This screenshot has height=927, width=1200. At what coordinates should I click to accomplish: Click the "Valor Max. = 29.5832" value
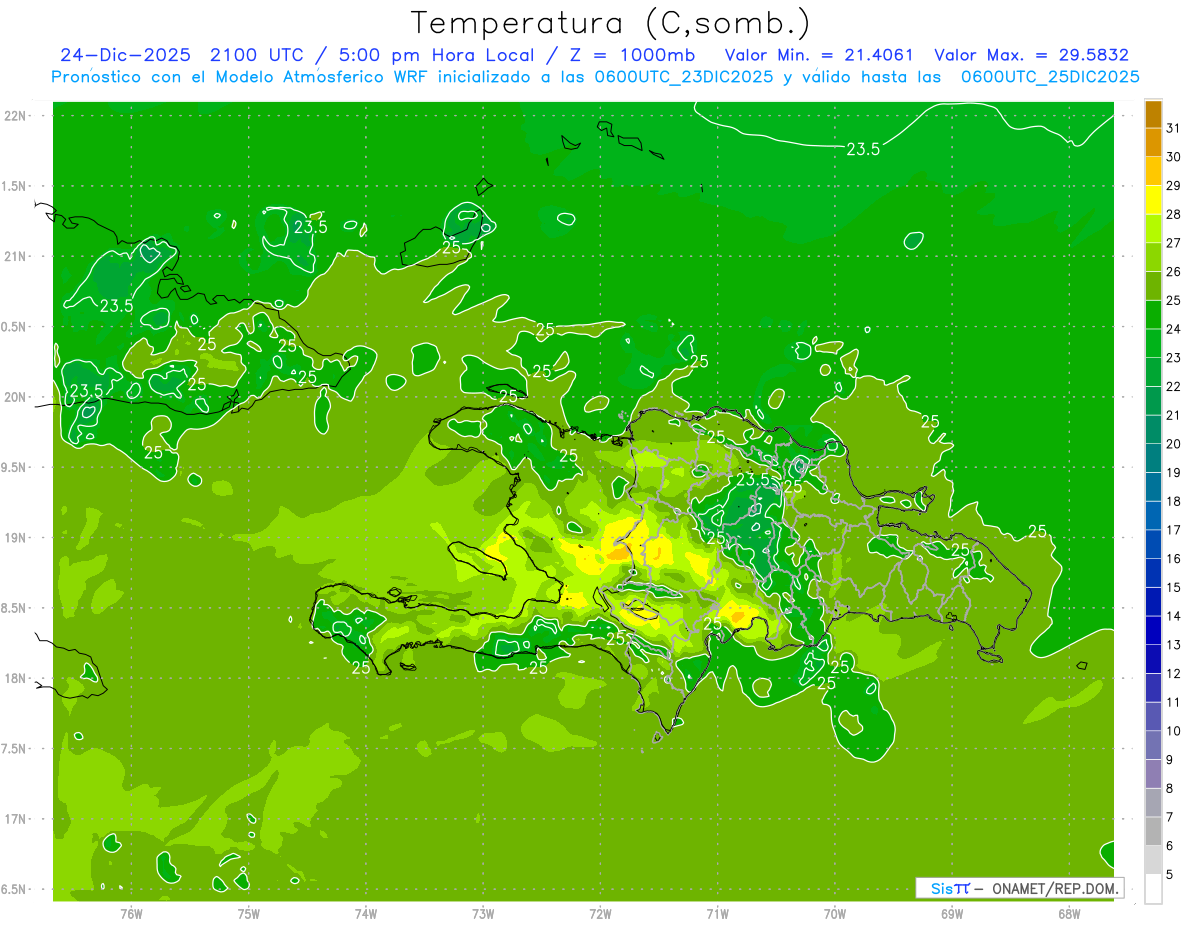(x=1032, y=55)
